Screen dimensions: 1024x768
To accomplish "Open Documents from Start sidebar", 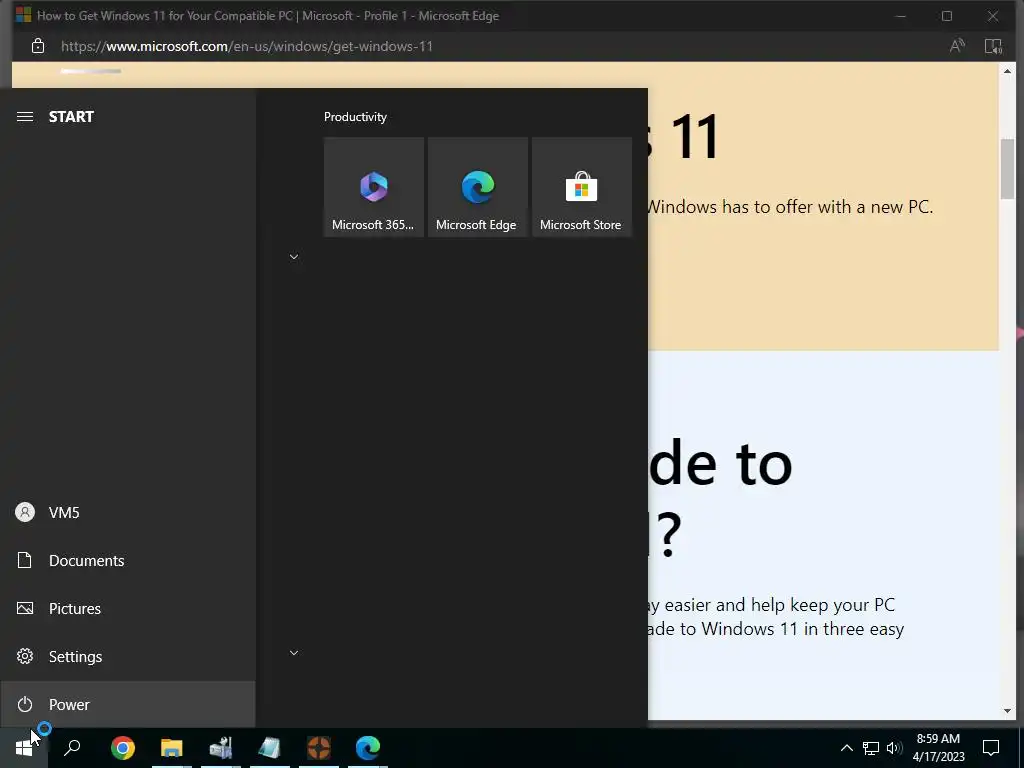I will point(128,560).
